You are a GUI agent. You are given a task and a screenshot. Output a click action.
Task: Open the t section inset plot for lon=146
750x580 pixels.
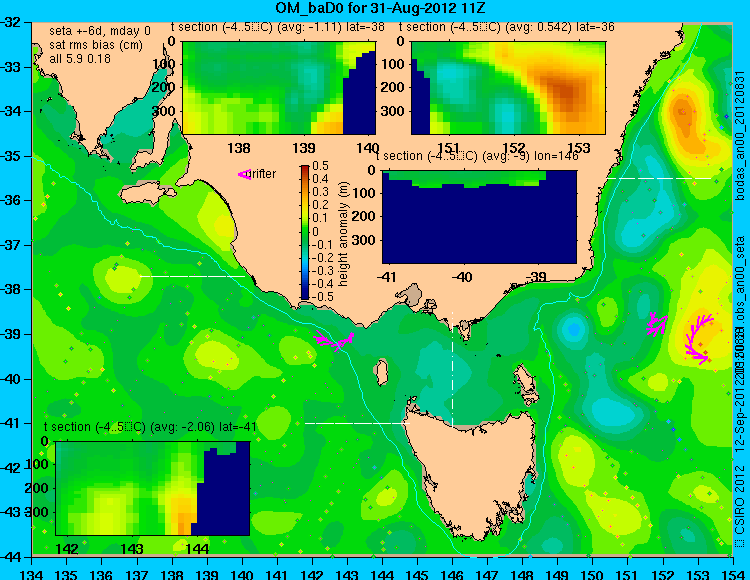pos(479,217)
